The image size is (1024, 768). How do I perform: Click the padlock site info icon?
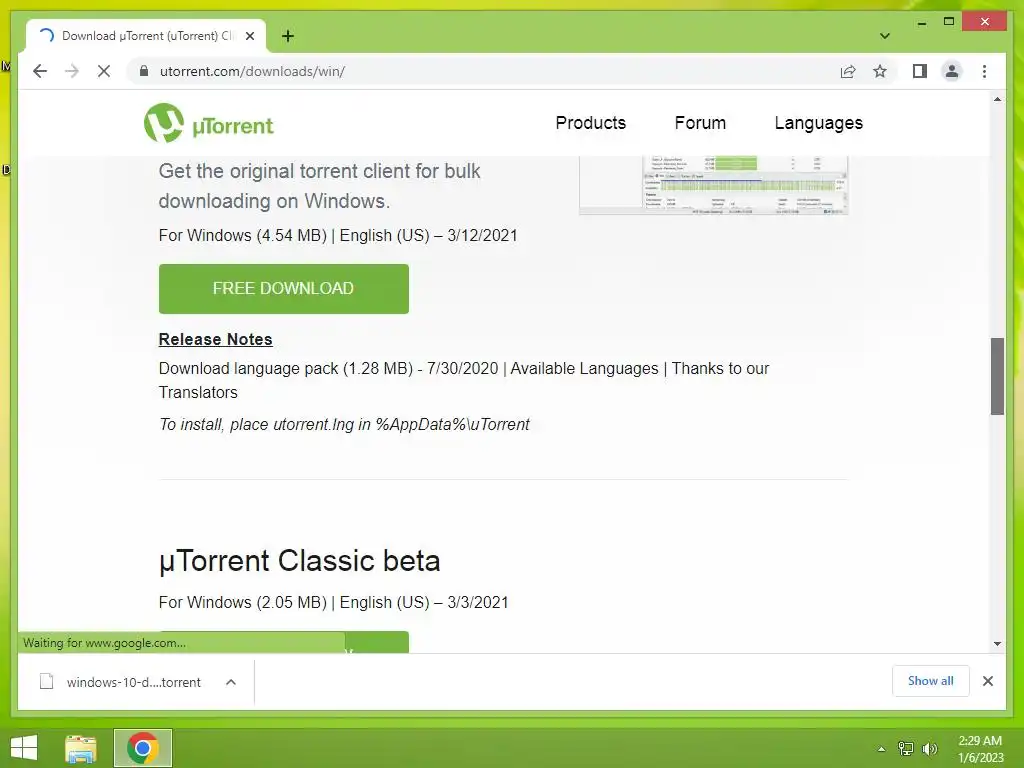click(144, 71)
